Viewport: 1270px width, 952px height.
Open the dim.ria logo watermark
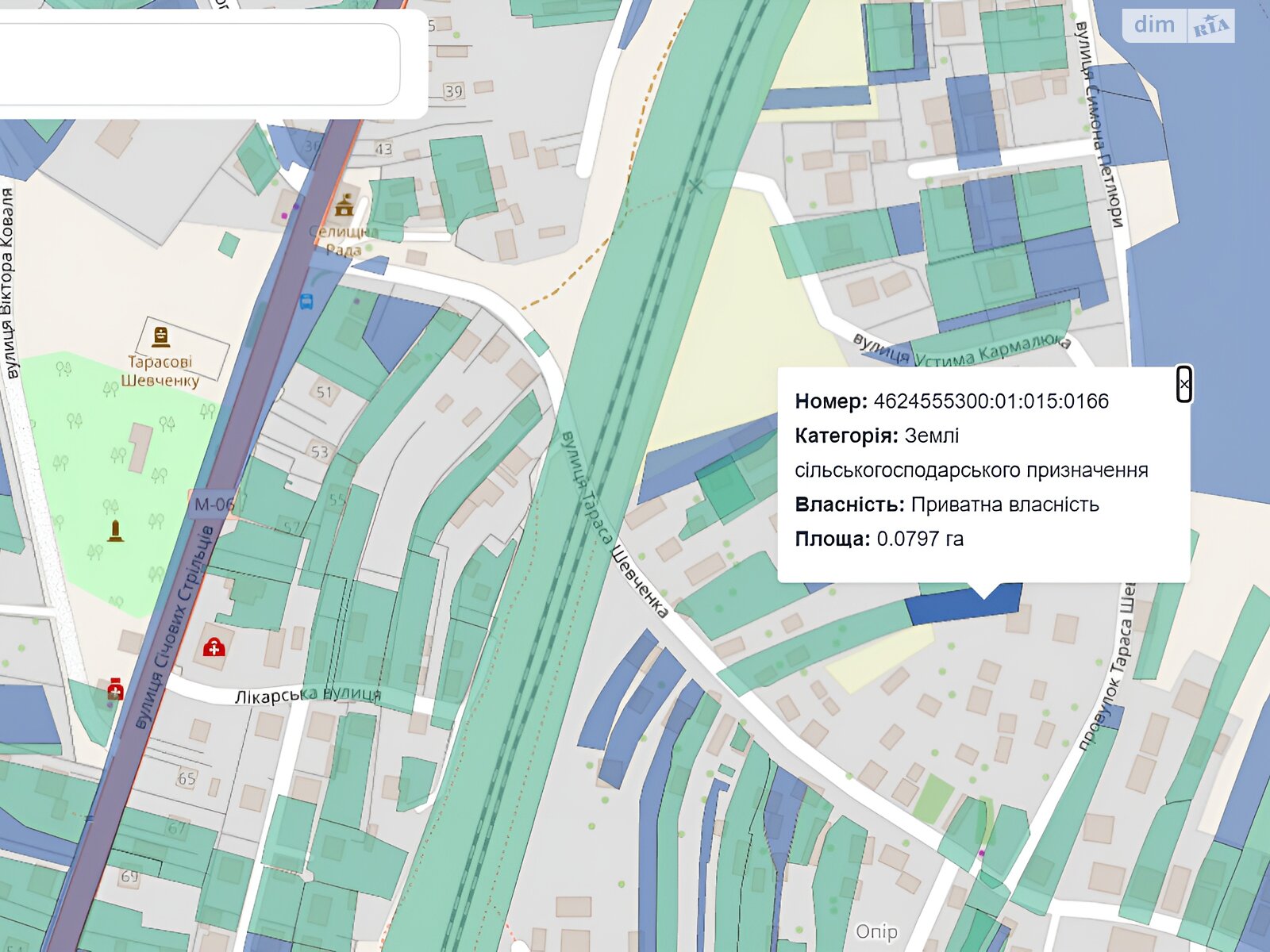tap(1178, 25)
